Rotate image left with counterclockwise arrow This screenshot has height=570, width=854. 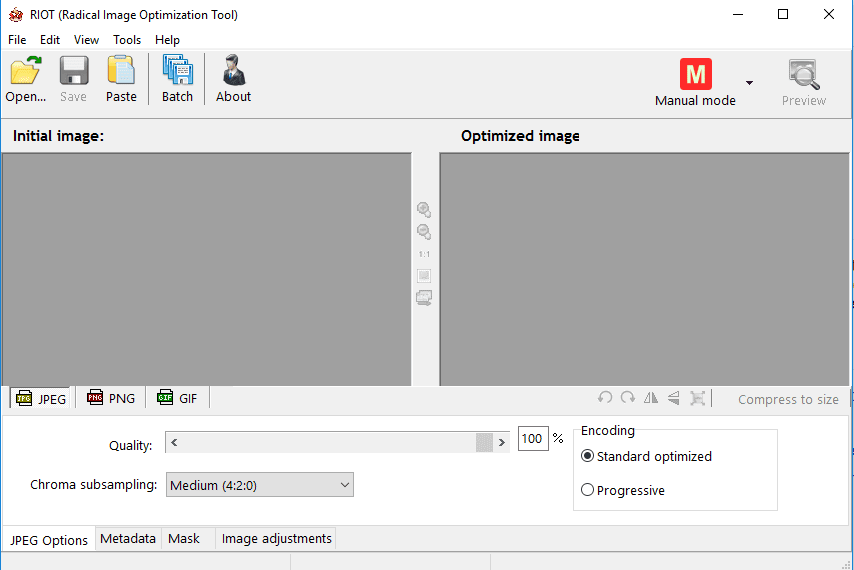pos(605,398)
